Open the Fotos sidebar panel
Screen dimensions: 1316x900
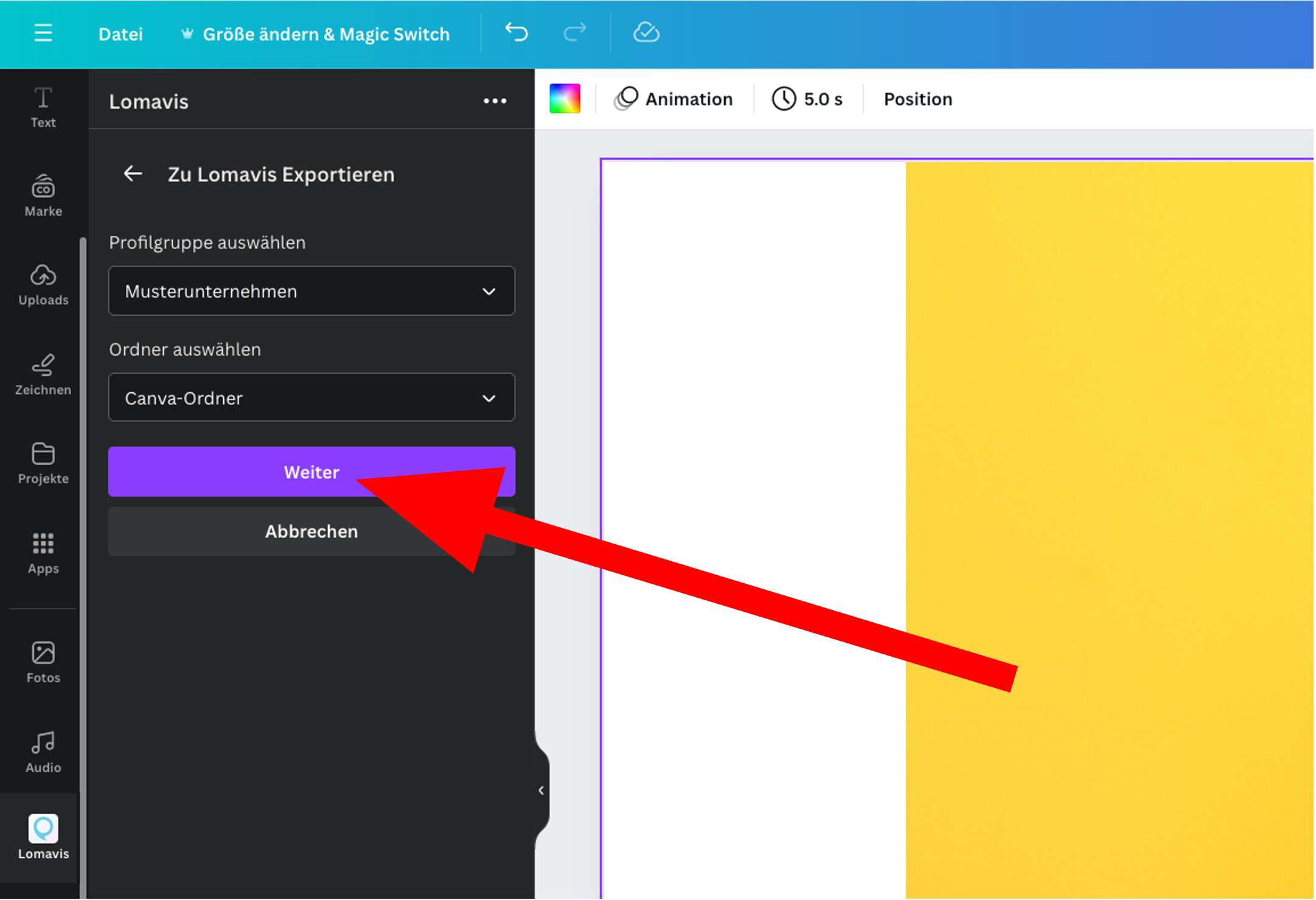tap(43, 662)
